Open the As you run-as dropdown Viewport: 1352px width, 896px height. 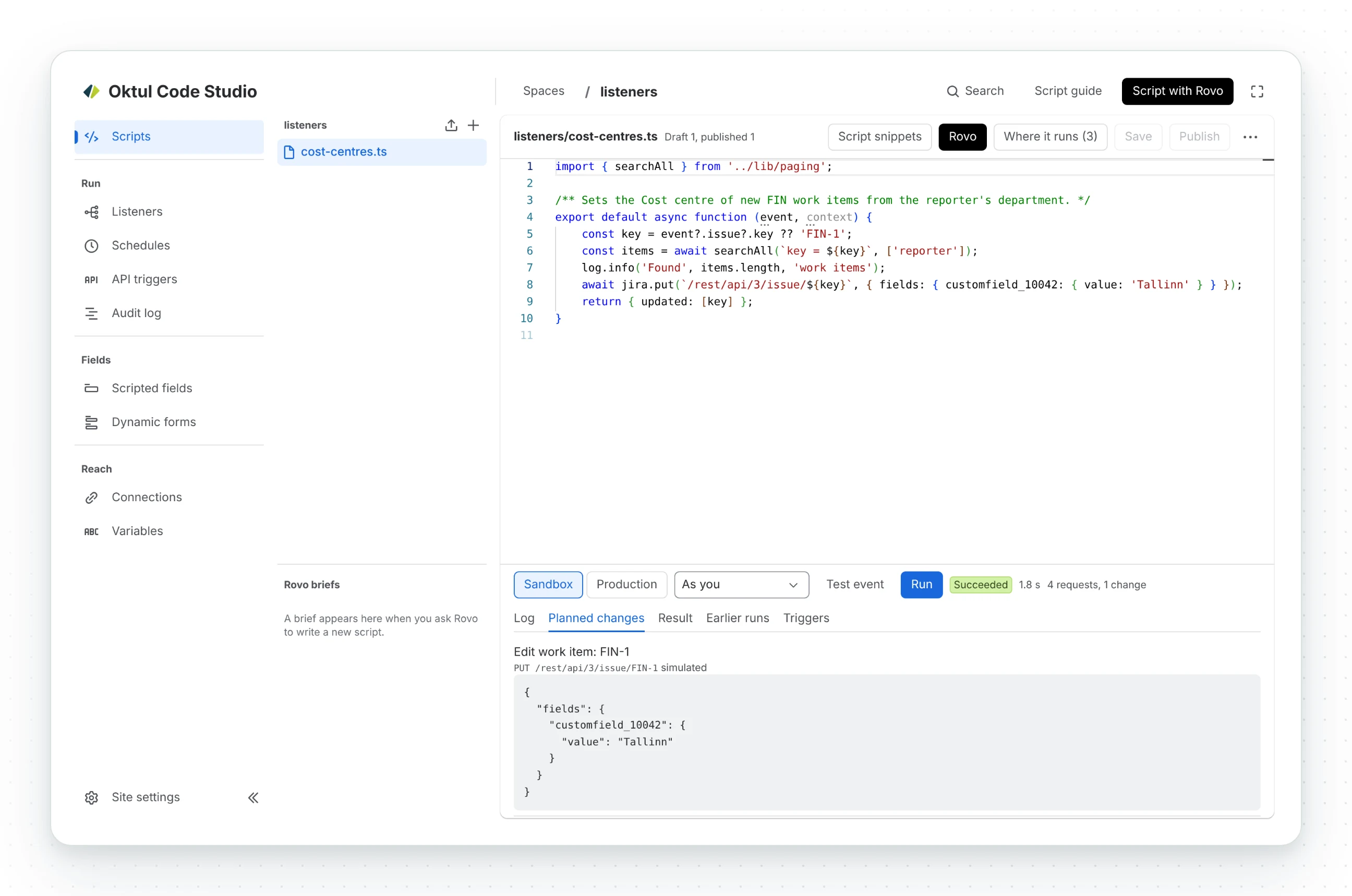pos(742,585)
